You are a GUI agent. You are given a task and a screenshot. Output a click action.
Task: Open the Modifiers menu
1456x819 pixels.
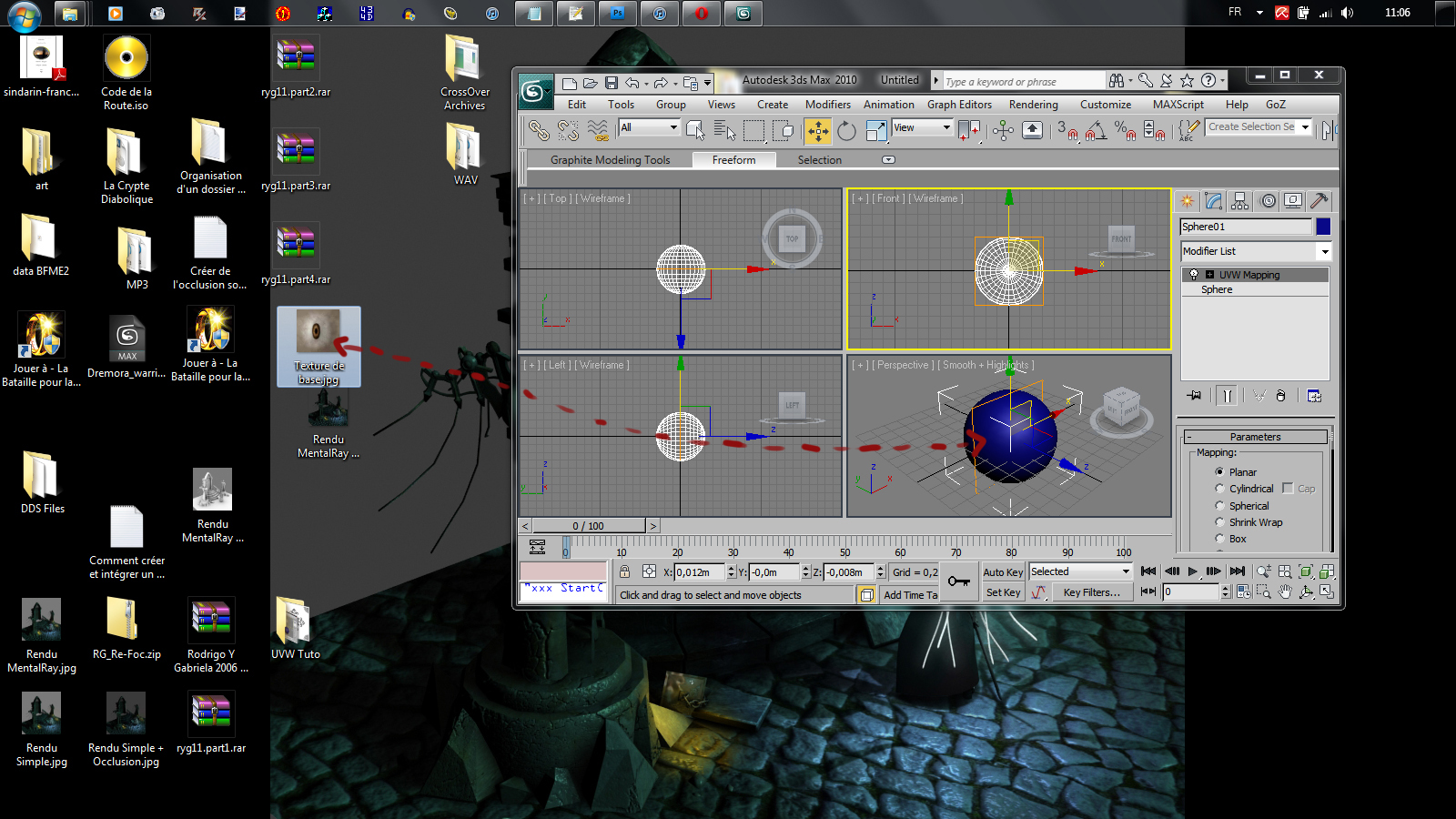828,105
